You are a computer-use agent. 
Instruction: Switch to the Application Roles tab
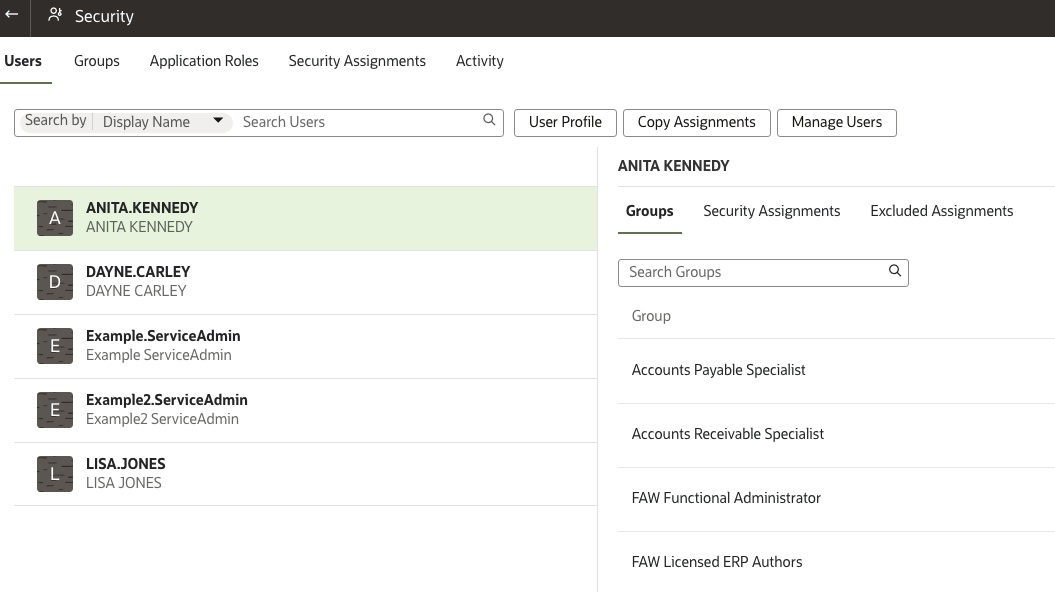pyautogui.click(x=204, y=61)
